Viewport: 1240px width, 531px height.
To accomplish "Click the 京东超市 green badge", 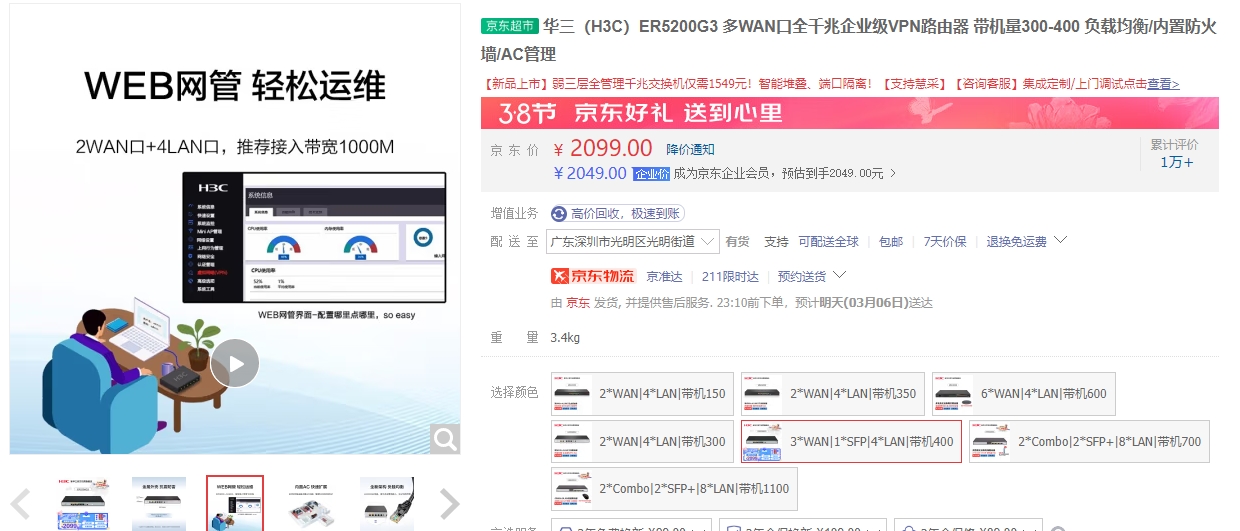I will tap(510, 26).
